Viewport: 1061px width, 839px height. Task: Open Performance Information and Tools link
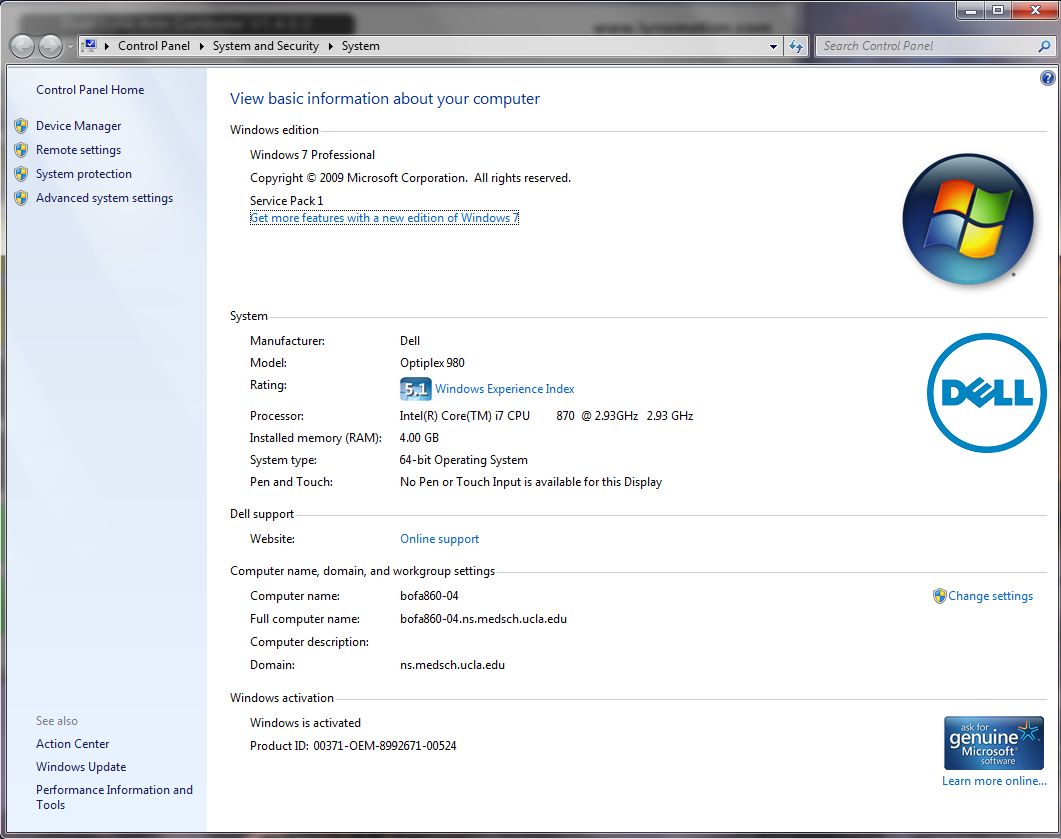(114, 797)
